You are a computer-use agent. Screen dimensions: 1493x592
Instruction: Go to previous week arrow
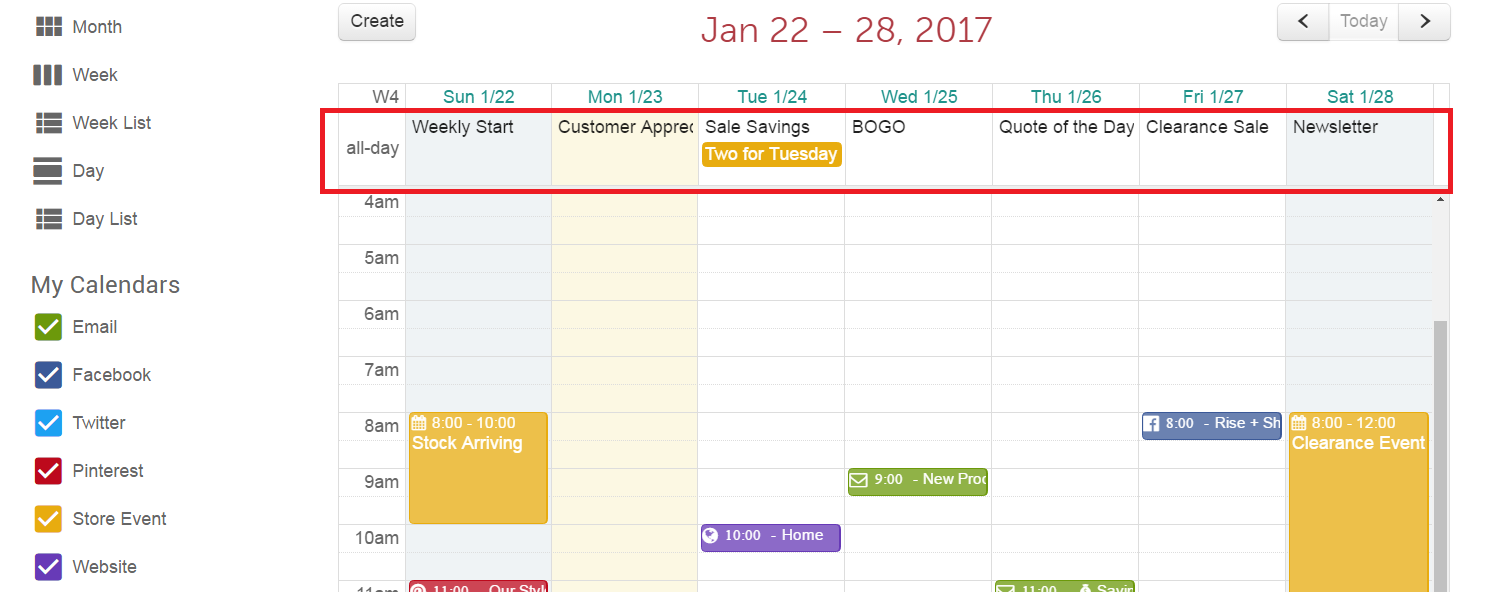(x=1304, y=22)
